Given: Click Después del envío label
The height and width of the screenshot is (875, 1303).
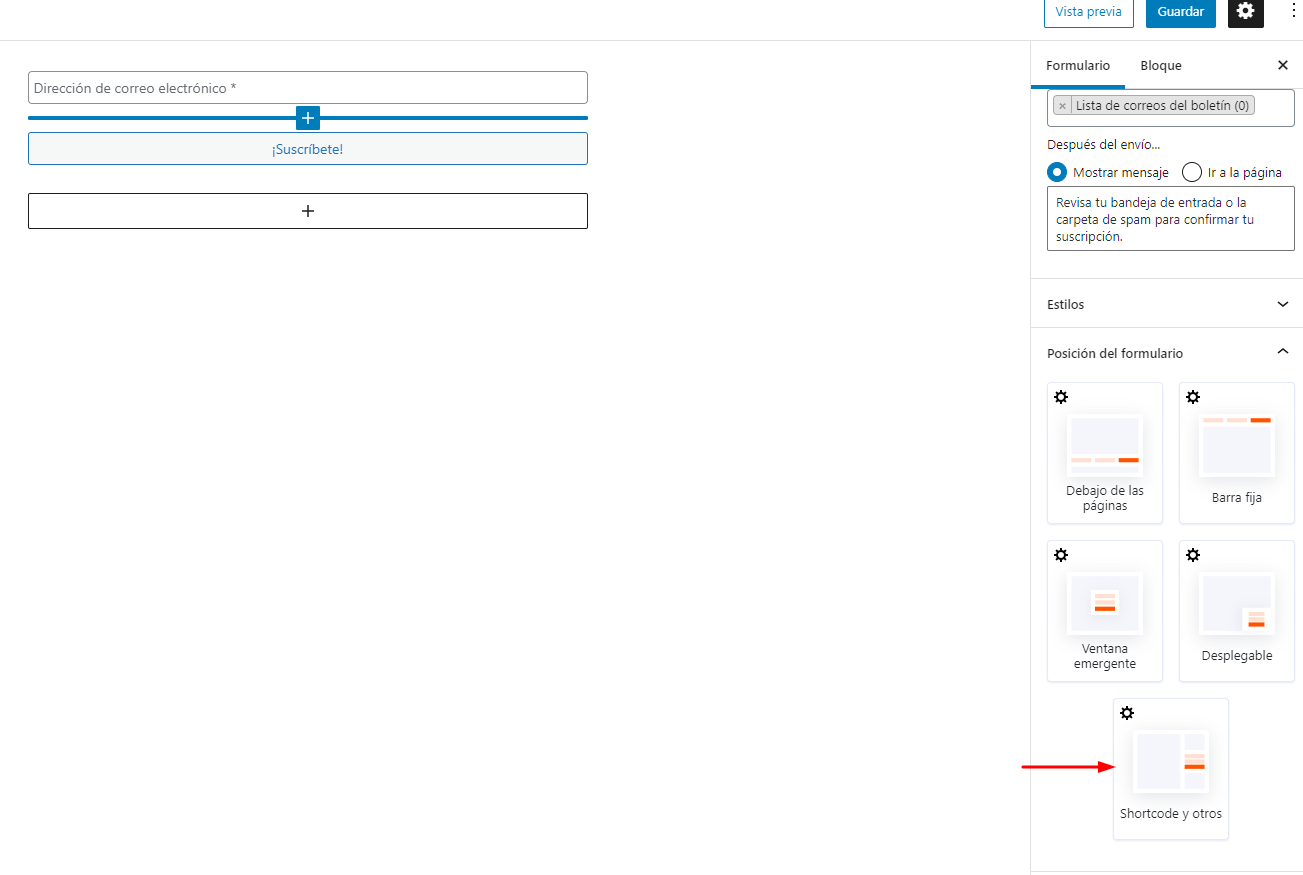Looking at the screenshot, I should click(x=1104, y=145).
